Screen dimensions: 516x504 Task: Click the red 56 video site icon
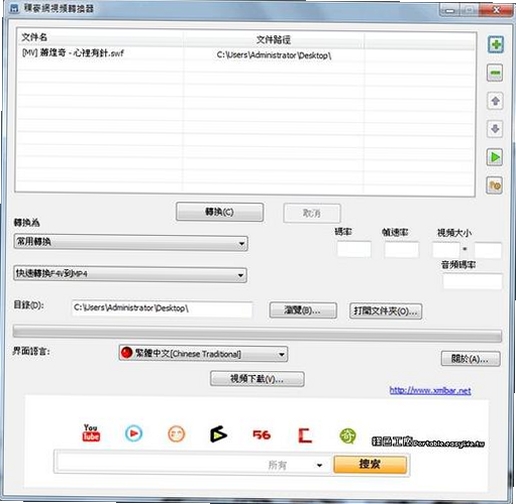point(262,435)
